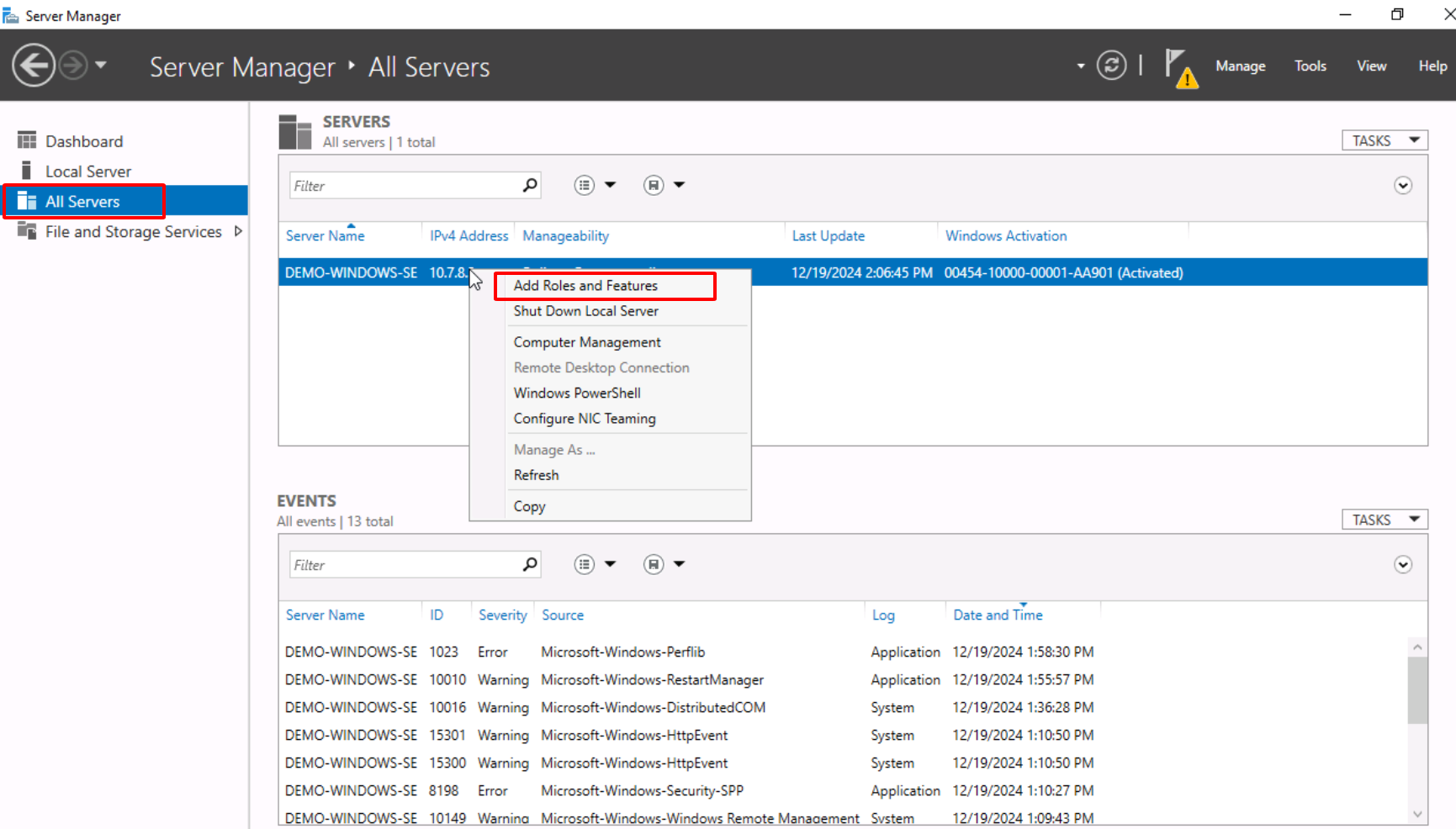Image resolution: width=1456 pixels, height=829 pixels.
Task: Click the search magnifier in Servers filter
Action: point(530,185)
